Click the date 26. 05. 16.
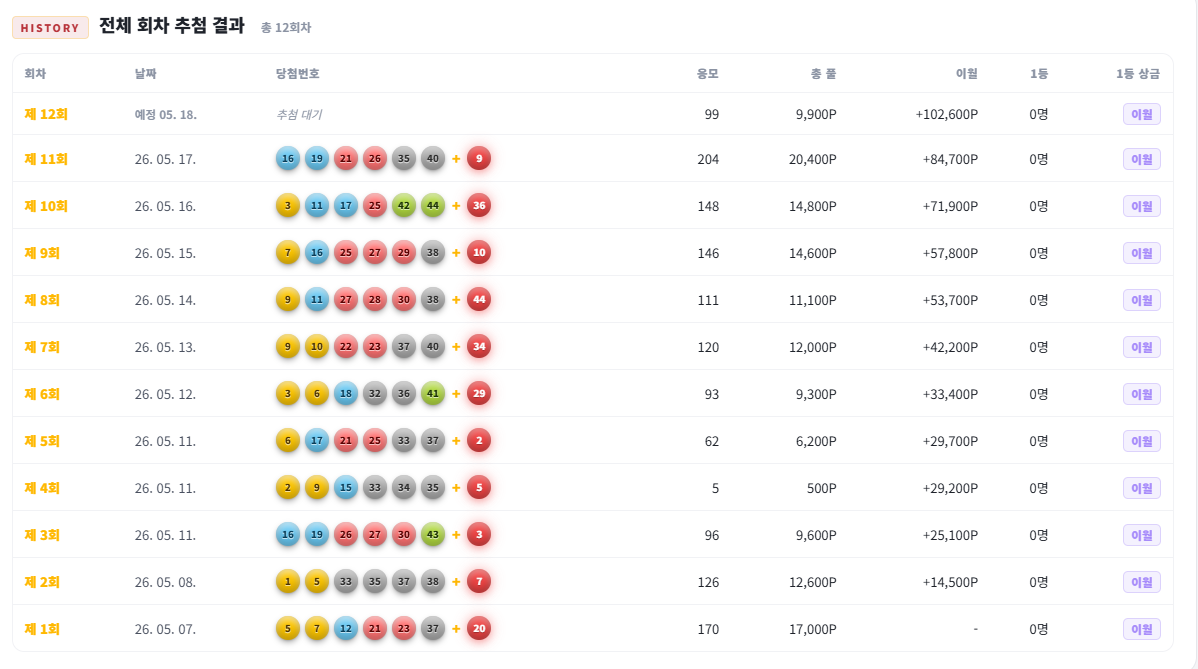 (165, 206)
